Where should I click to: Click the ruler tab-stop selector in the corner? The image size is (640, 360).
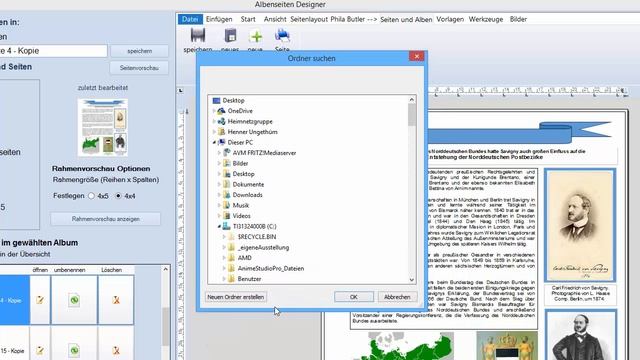click(180, 90)
